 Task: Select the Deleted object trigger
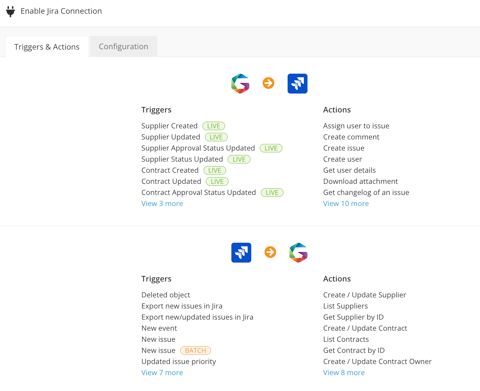click(x=166, y=295)
